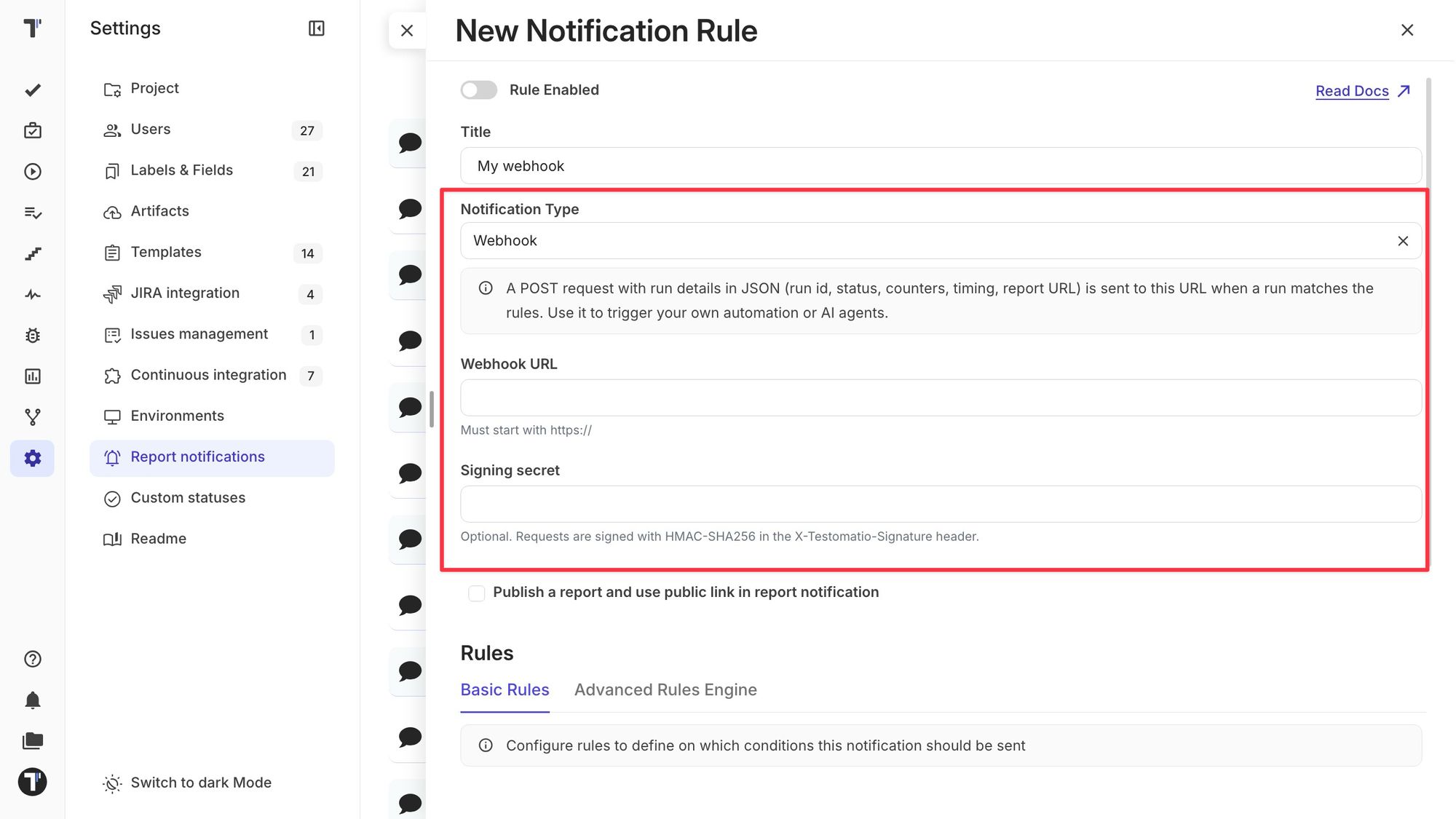Open the bug icon in left rail
The width and height of the screenshot is (1456, 819).
pyautogui.click(x=33, y=336)
